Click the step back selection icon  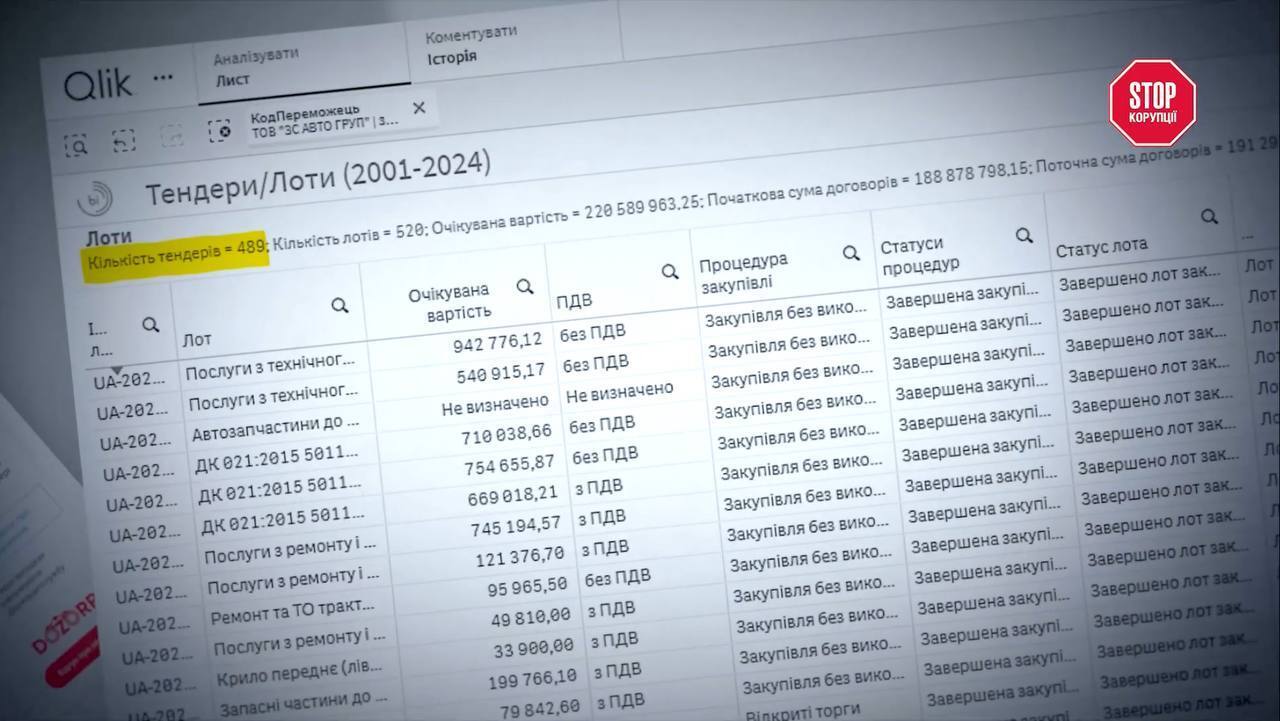pyautogui.click(x=123, y=140)
